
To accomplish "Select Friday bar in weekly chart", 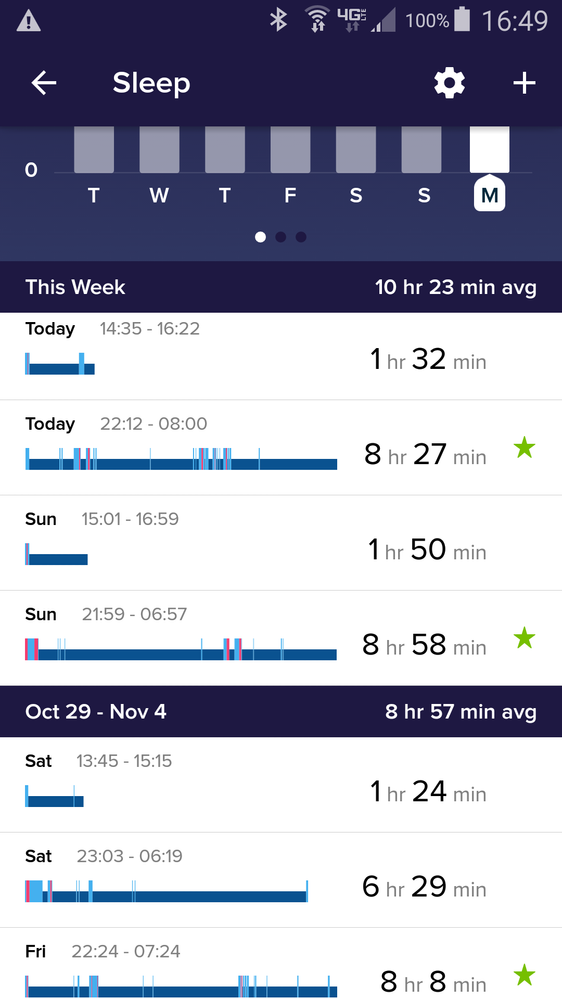I will 291,150.
